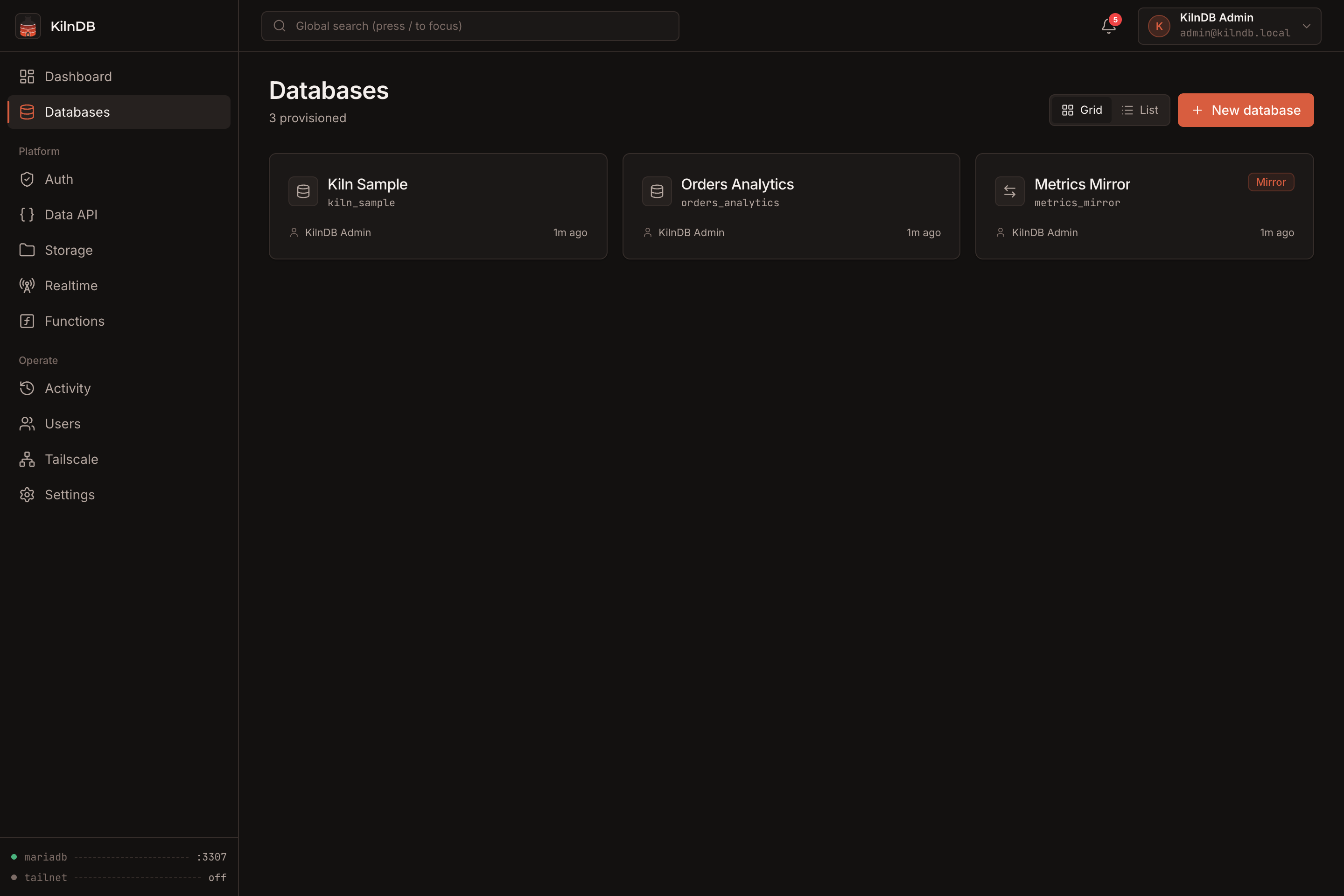Open Users management
Viewport: 1344px width, 896px height.
tap(119, 424)
